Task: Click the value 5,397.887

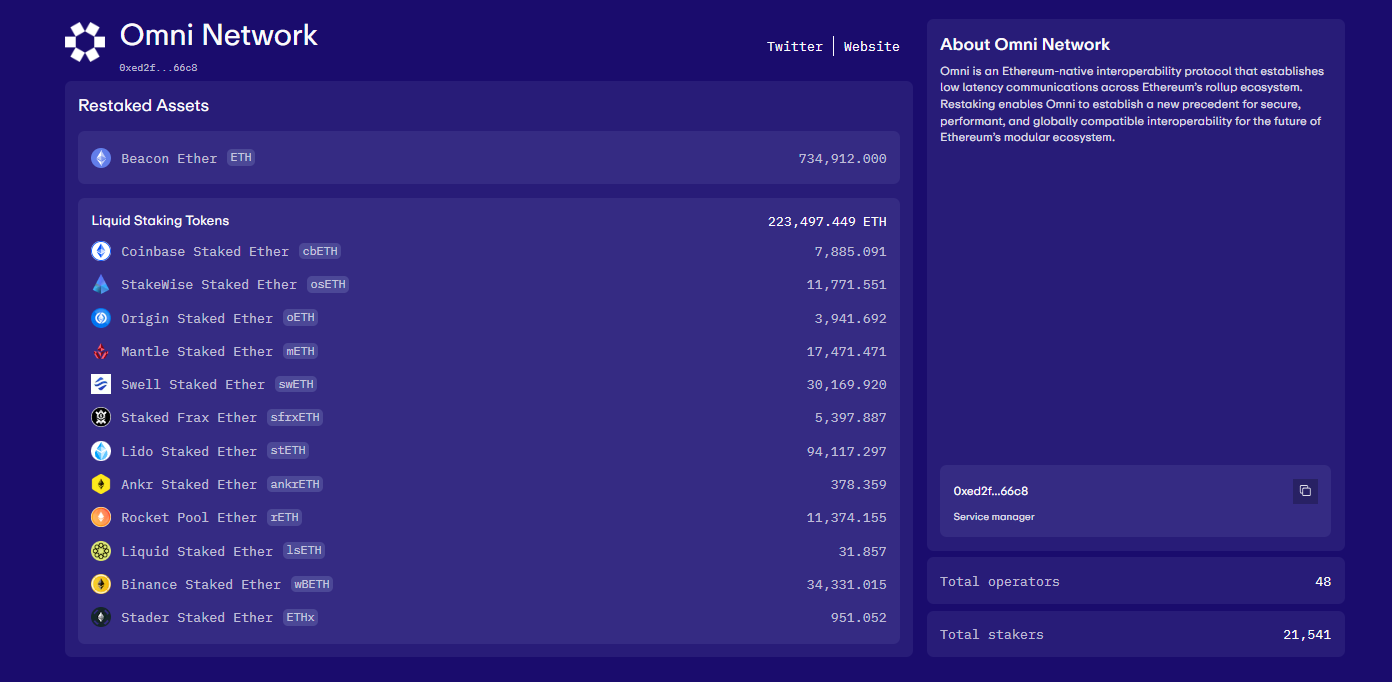Action: point(850,417)
